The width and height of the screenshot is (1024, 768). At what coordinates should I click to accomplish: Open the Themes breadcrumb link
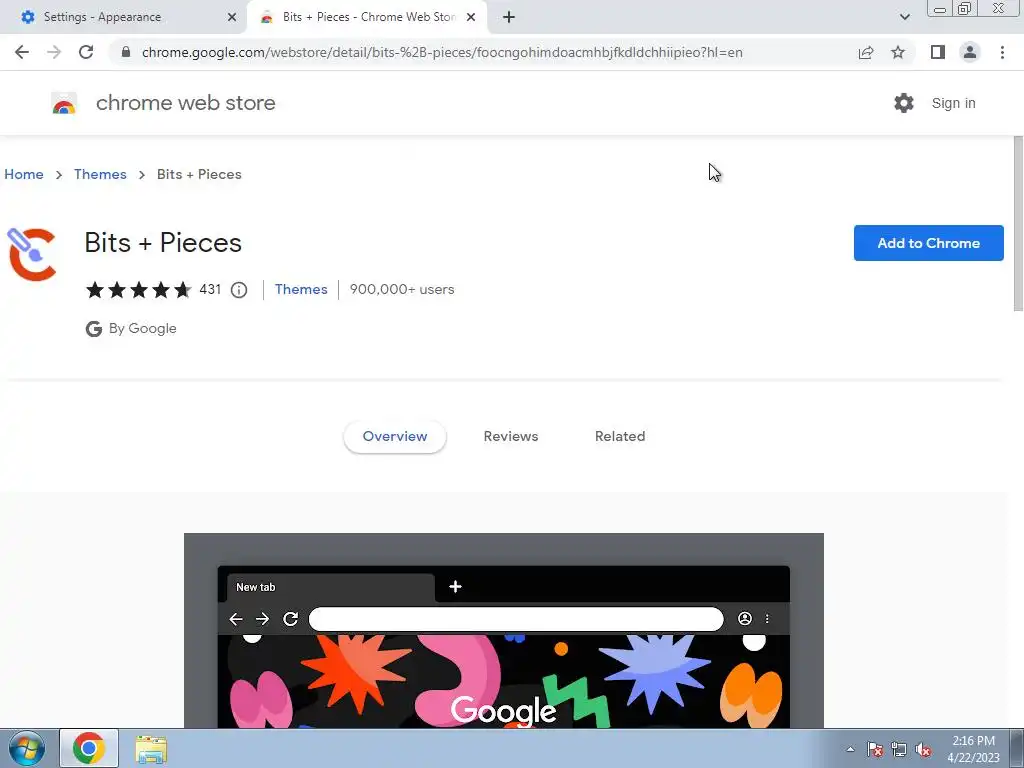click(100, 174)
